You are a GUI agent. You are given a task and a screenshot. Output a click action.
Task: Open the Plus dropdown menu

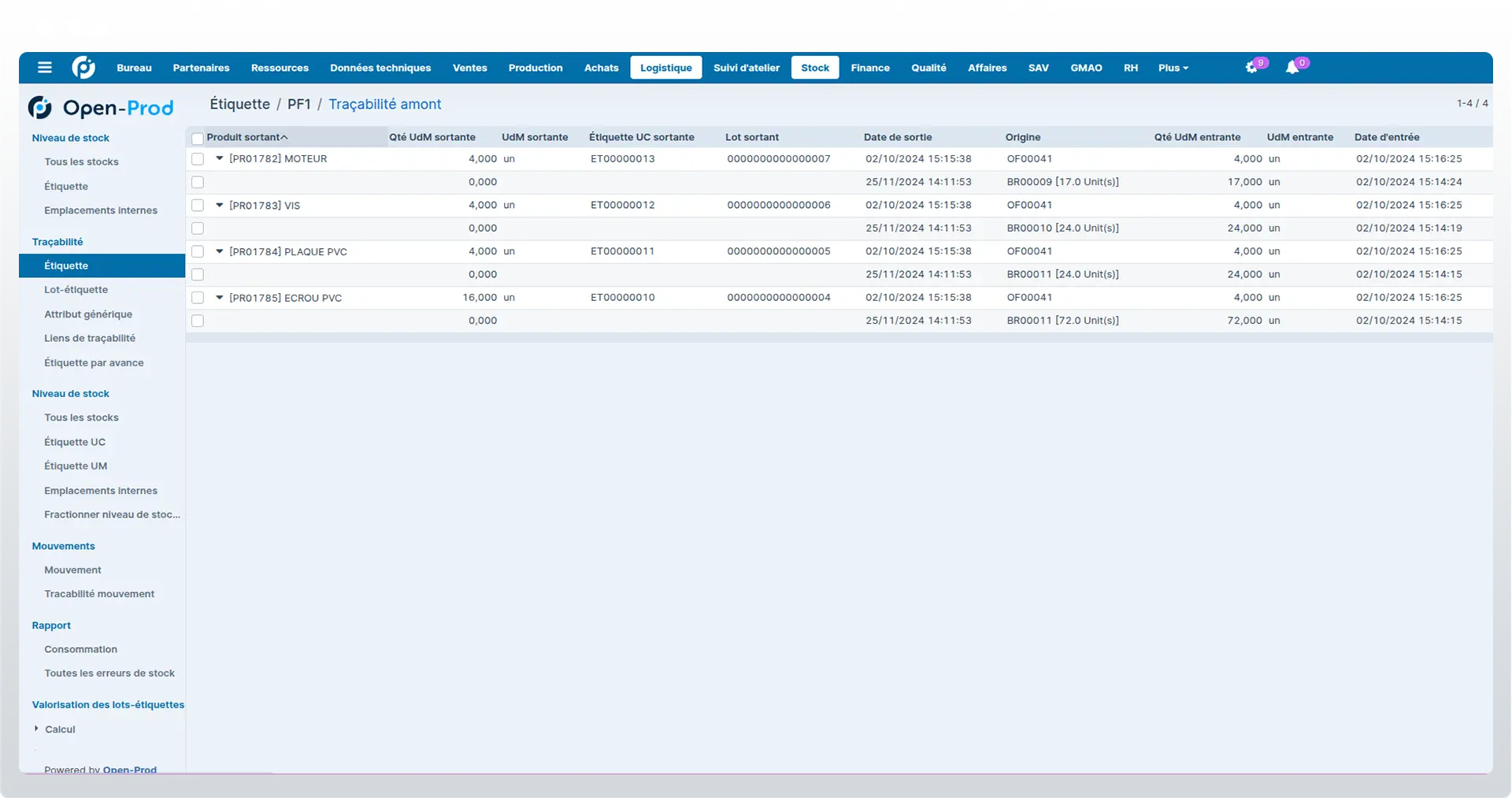point(1173,68)
